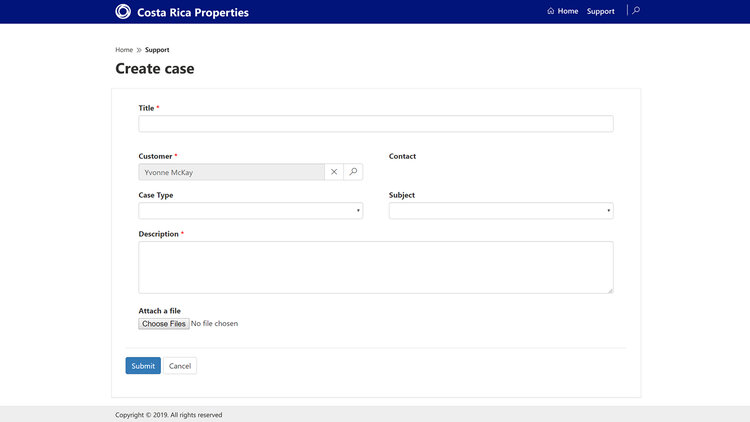The width and height of the screenshot is (750, 422).
Task: Clear the Customer field with the X icon
Action: pyautogui.click(x=334, y=172)
